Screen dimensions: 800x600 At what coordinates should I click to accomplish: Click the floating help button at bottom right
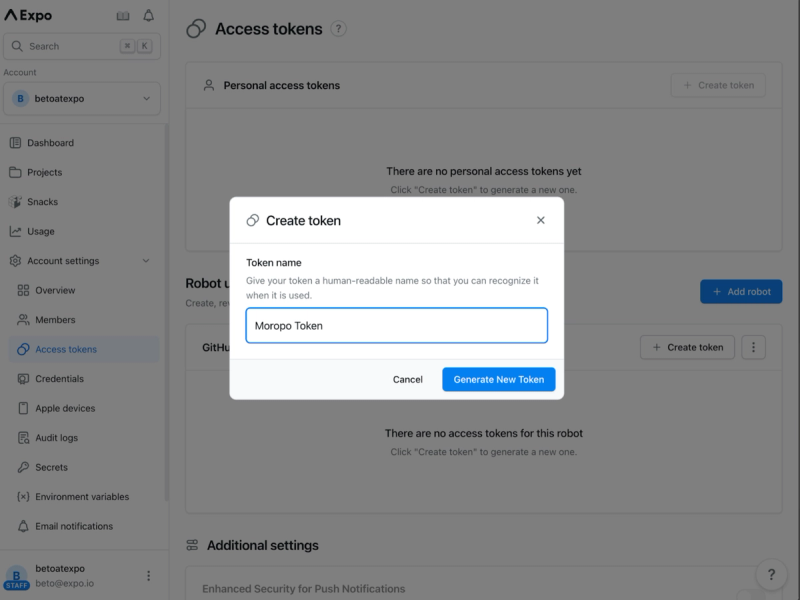[x=771, y=575]
